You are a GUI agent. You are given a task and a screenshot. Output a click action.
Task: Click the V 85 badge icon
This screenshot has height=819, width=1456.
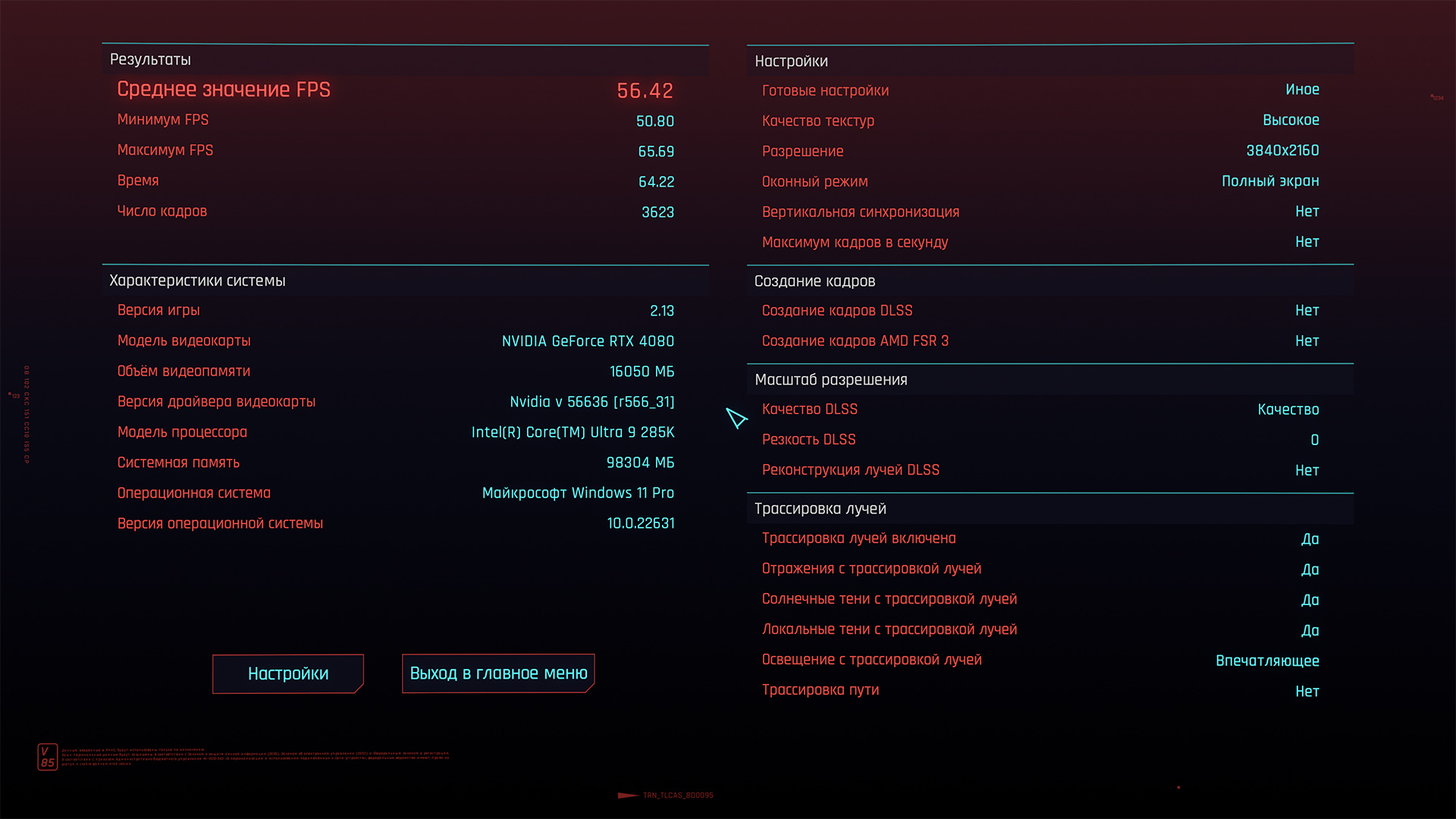(47, 757)
